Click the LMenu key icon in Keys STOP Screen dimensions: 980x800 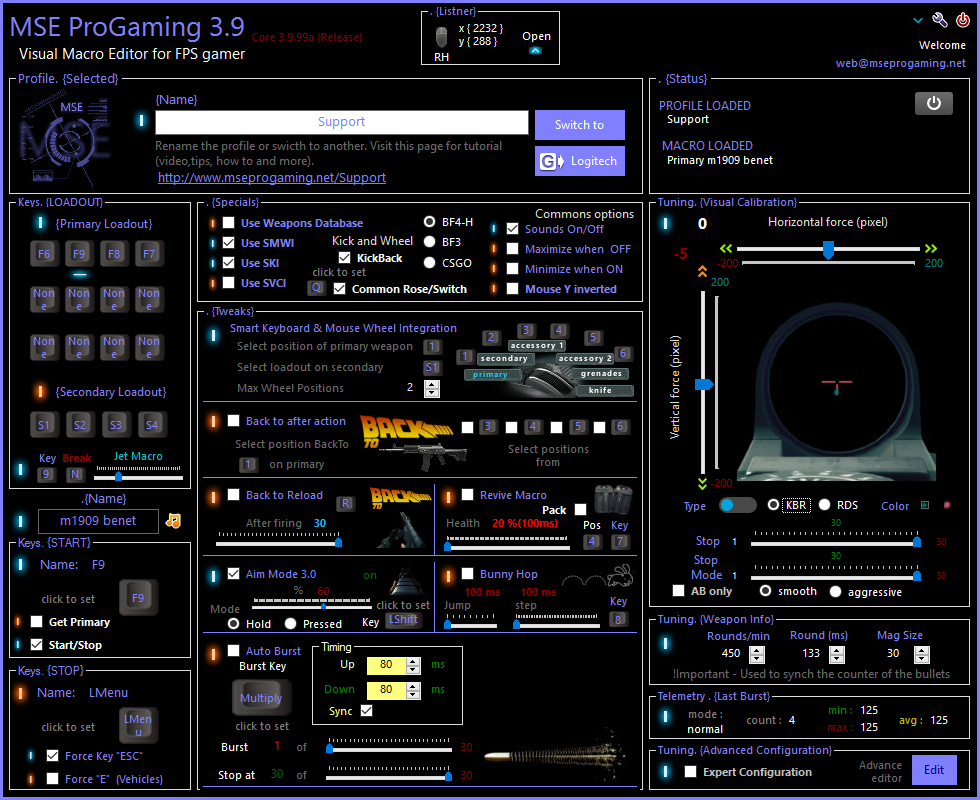(x=138, y=725)
